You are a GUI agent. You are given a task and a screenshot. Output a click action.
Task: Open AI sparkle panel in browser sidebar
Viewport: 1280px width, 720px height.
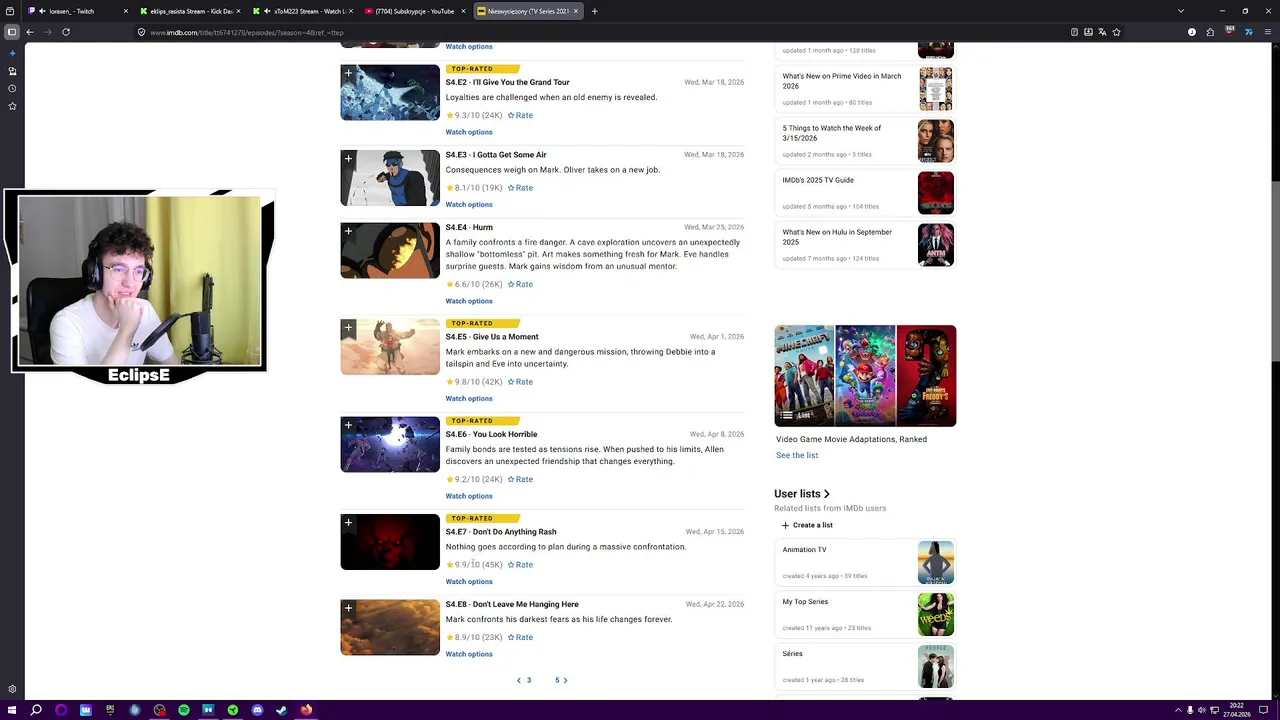pos(12,53)
